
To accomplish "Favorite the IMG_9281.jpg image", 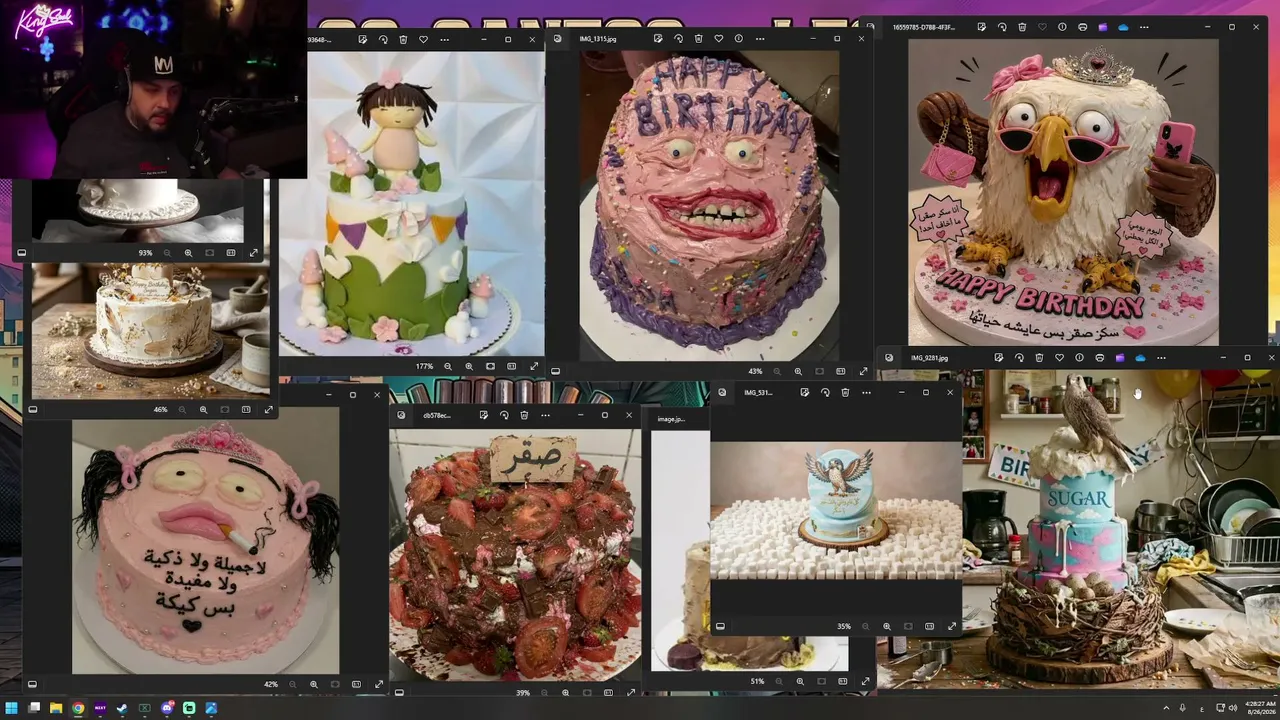I will (1059, 358).
